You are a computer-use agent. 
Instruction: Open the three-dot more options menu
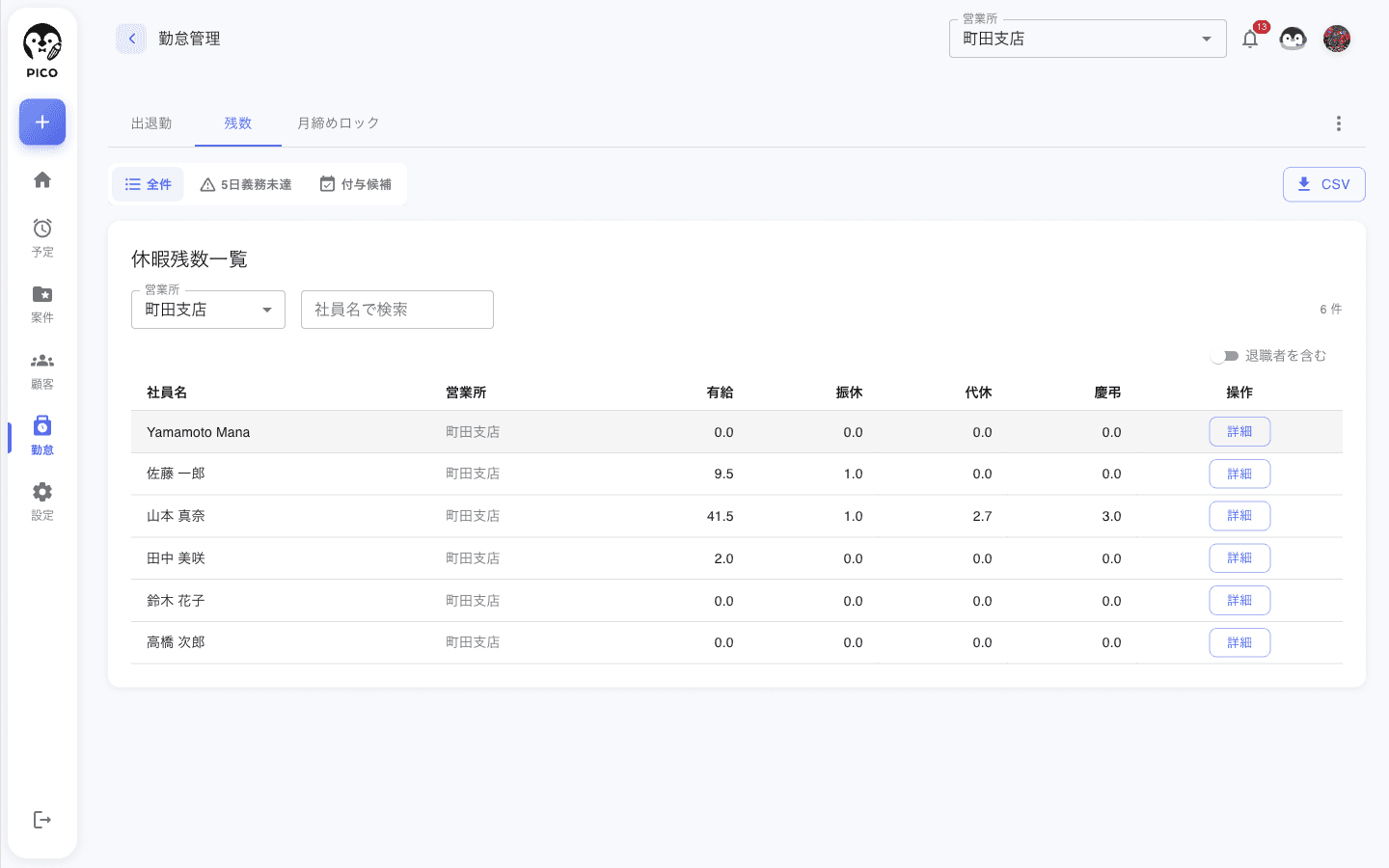1339,123
